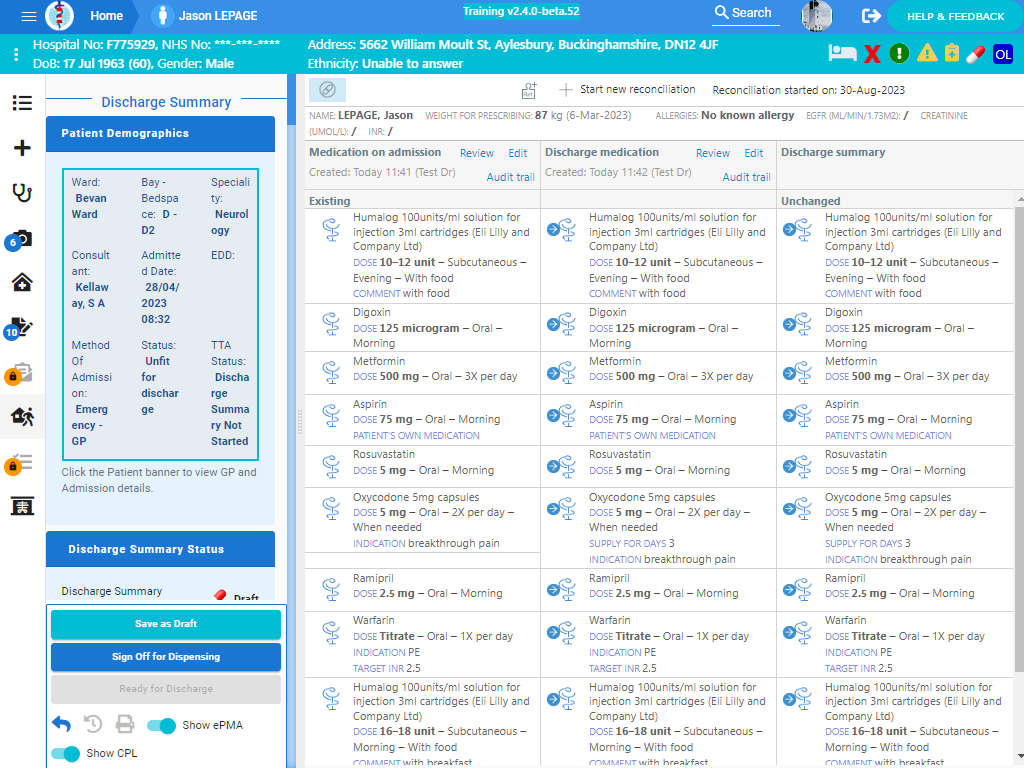Click the Aspirin prescription icon under Existing

tap(331, 415)
